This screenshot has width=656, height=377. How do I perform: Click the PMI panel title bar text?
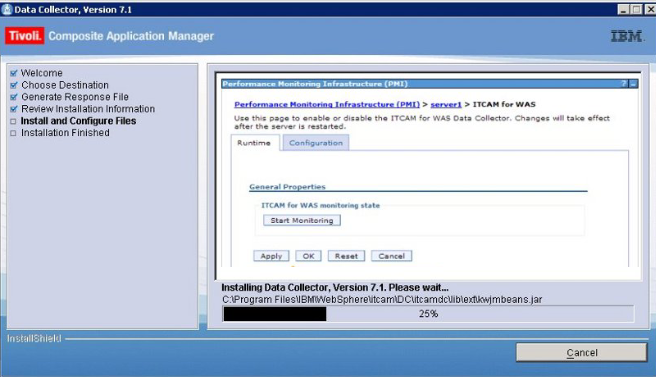315,84
